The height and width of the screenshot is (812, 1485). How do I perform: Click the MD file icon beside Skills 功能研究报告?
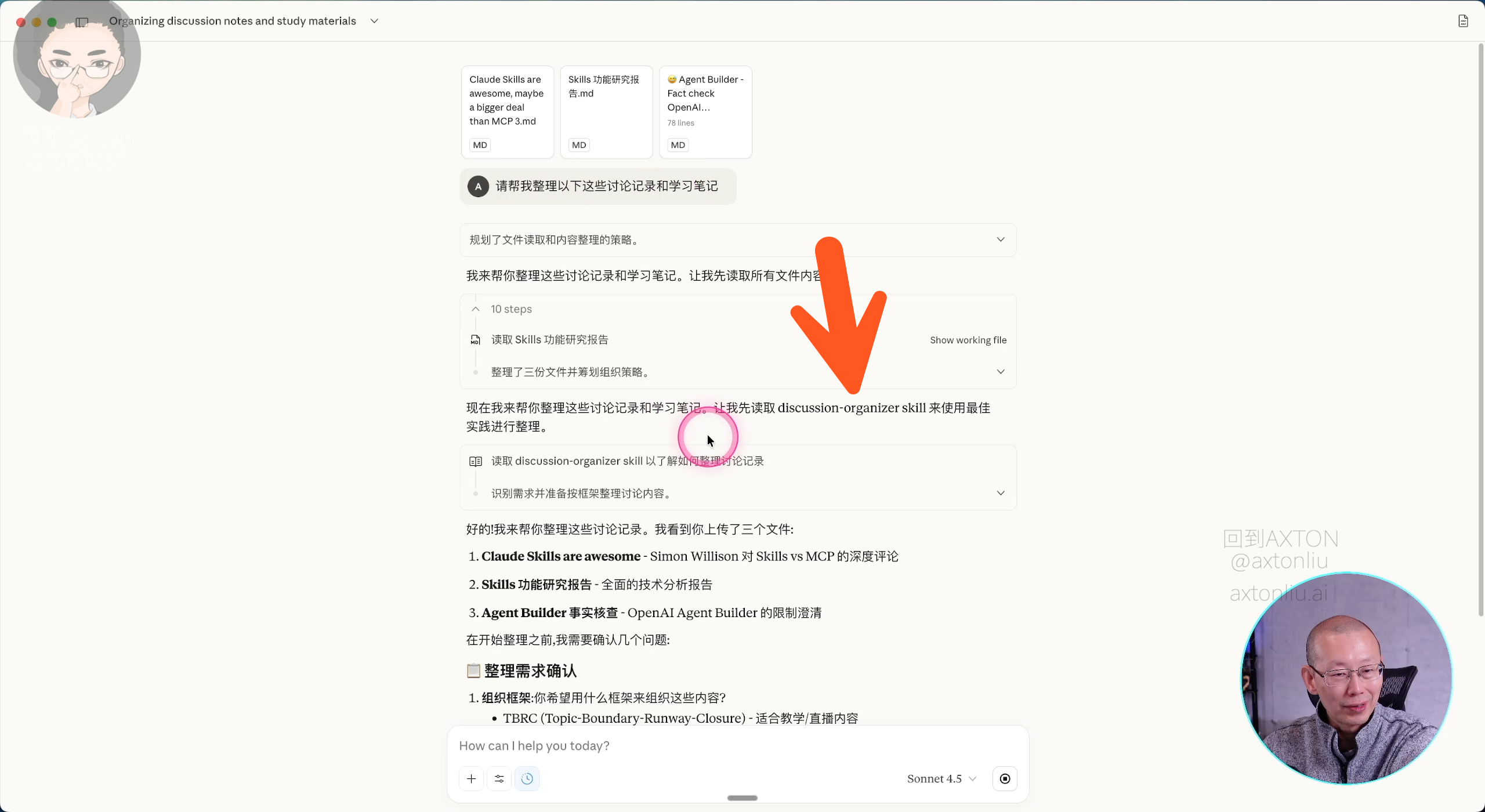click(476, 340)
